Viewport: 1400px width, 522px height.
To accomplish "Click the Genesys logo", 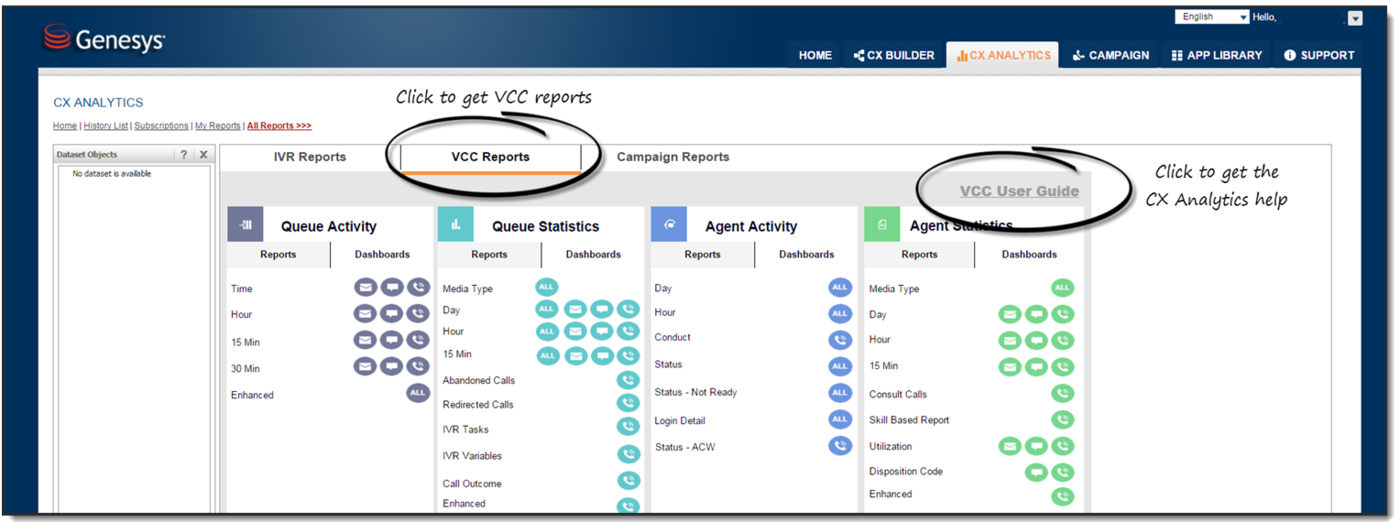I will pos(103,40).
